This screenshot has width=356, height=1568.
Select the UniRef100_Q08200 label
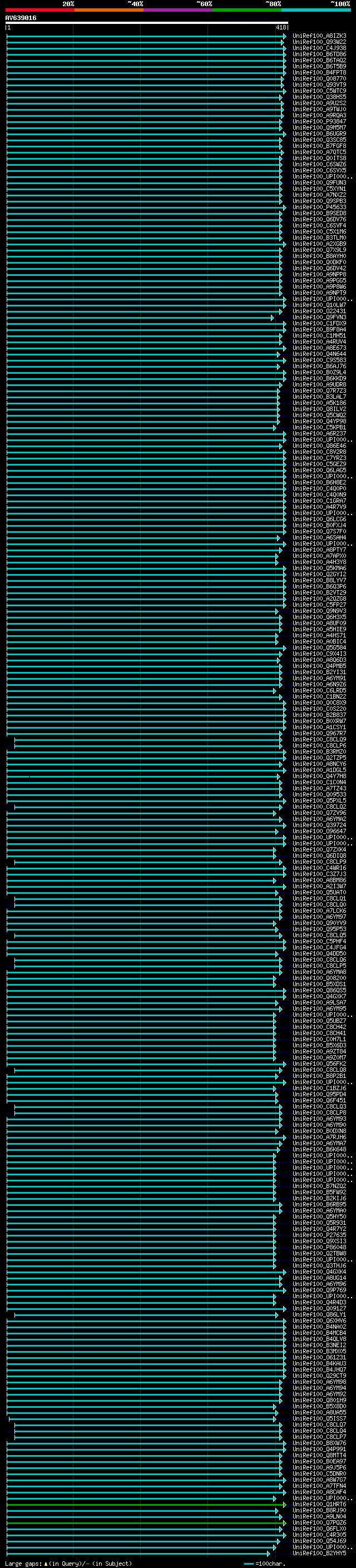[x=319, y=978]
